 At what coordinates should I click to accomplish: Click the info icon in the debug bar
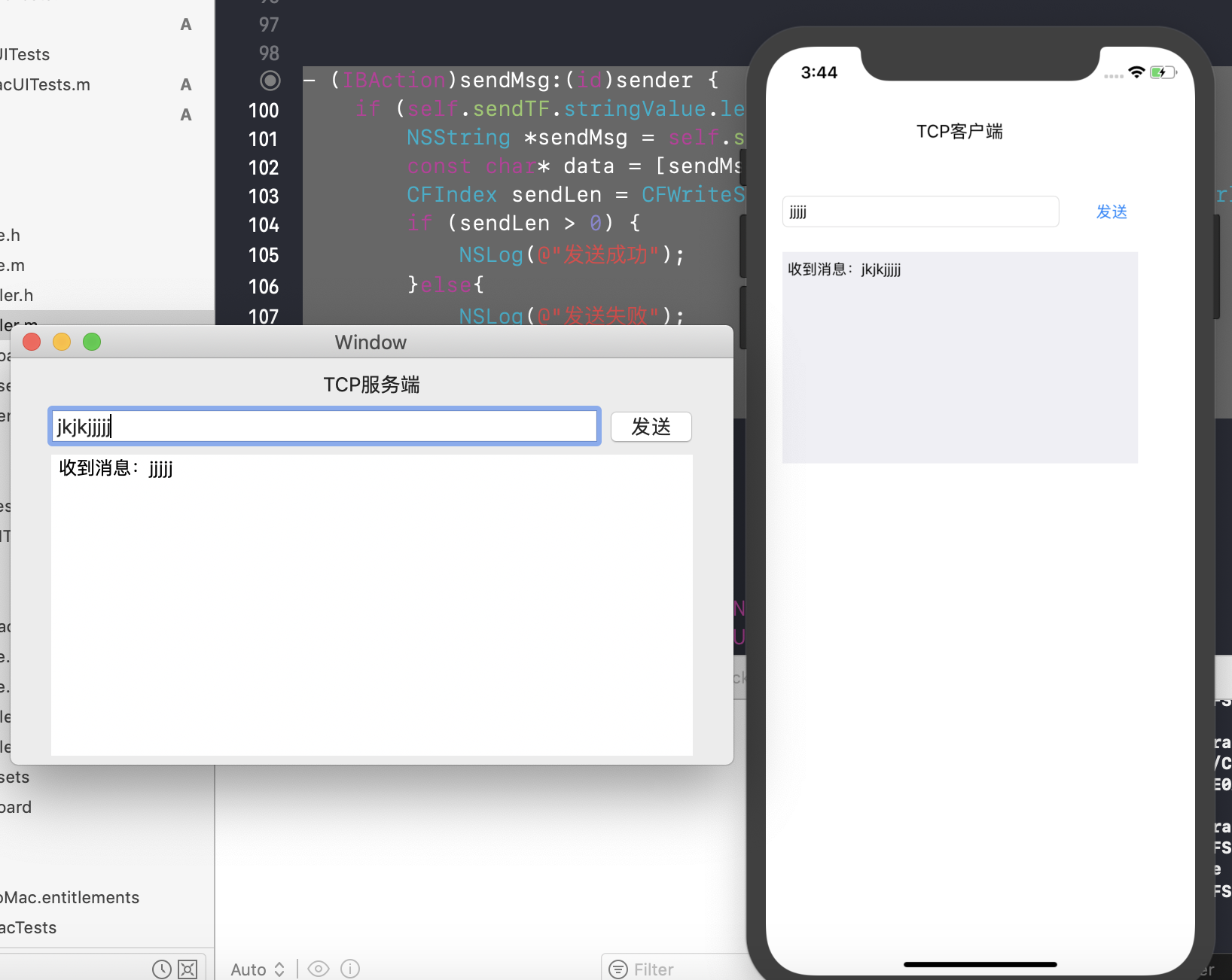pyautogui.click(x=350, y=969)
